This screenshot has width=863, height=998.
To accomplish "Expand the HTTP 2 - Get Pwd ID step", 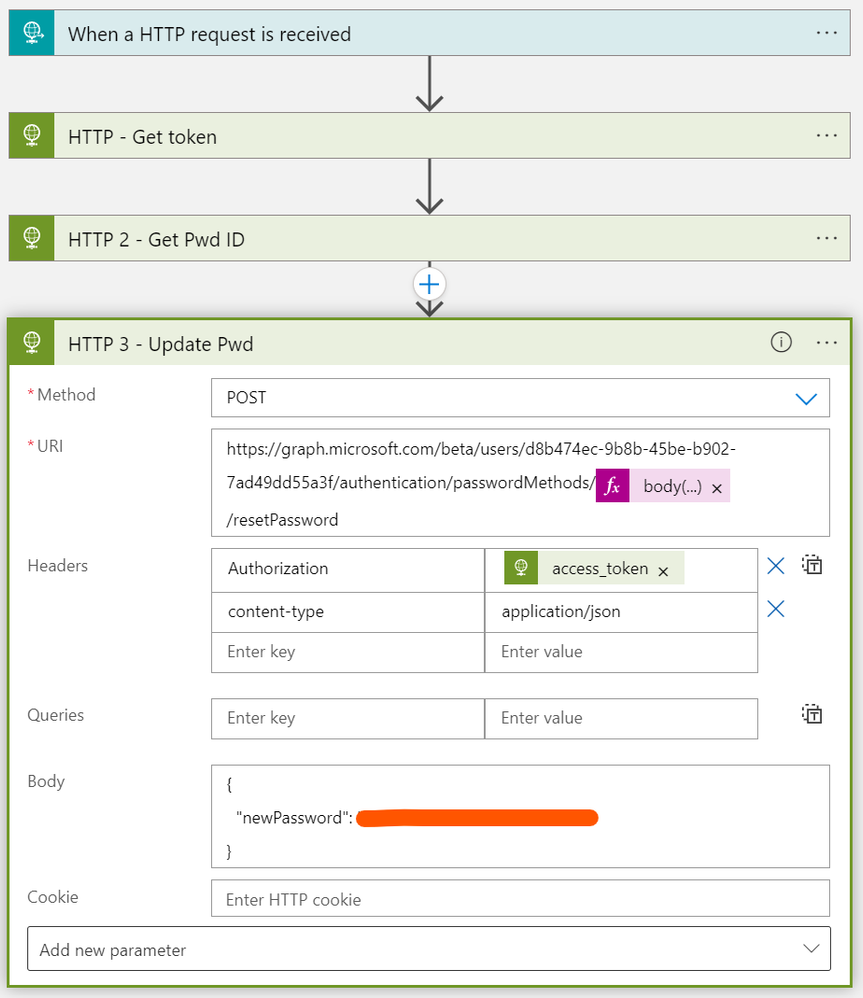I will [430, 238].
